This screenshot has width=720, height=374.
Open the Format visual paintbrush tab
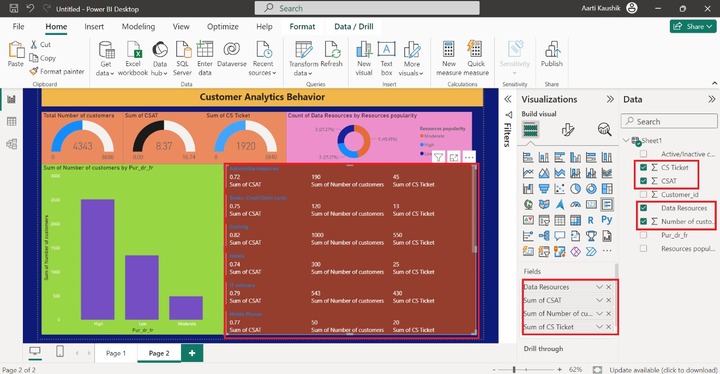[568, 130]
